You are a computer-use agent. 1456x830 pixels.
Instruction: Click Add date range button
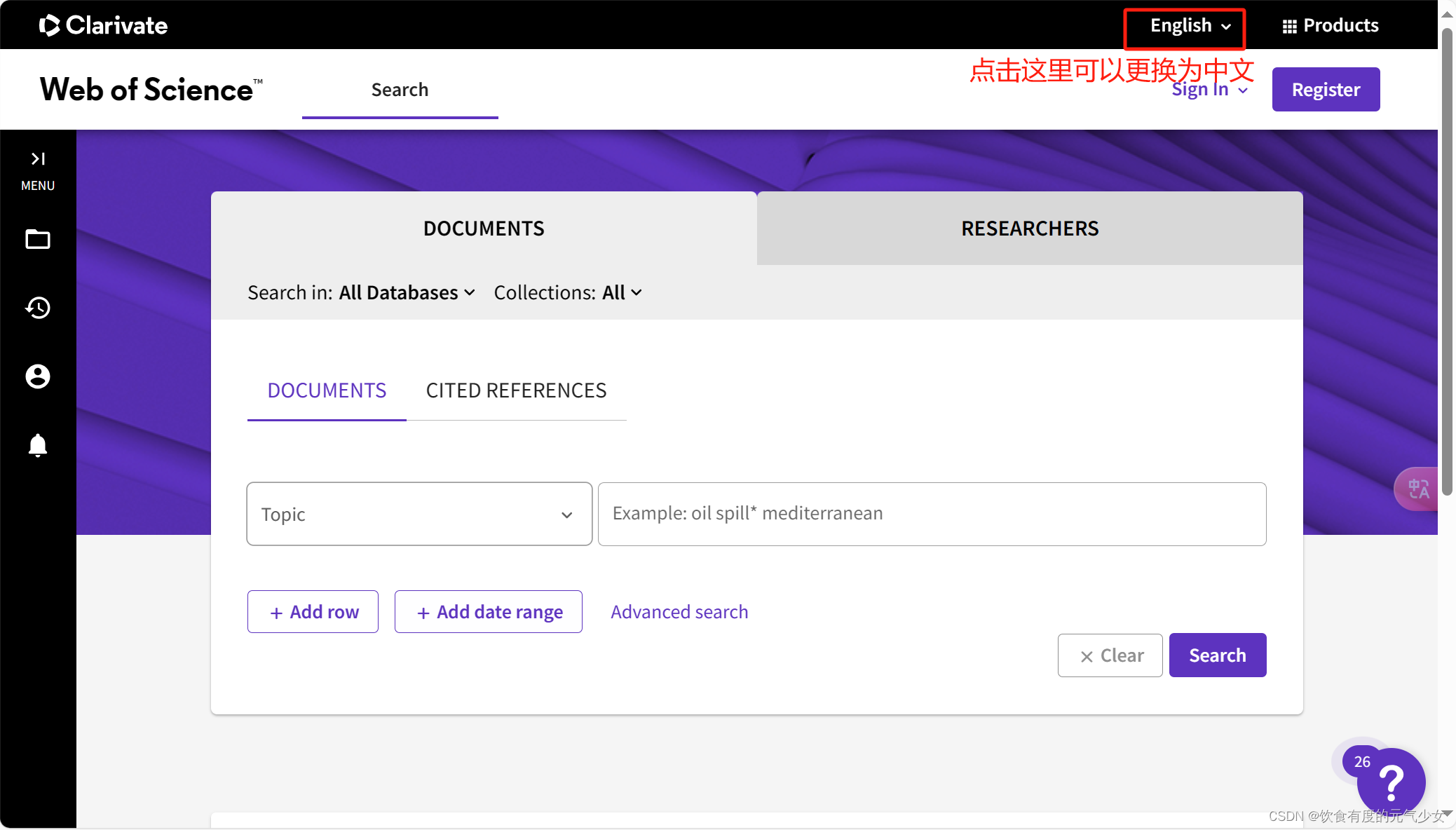pyautogui.click(x=488, y=612)
